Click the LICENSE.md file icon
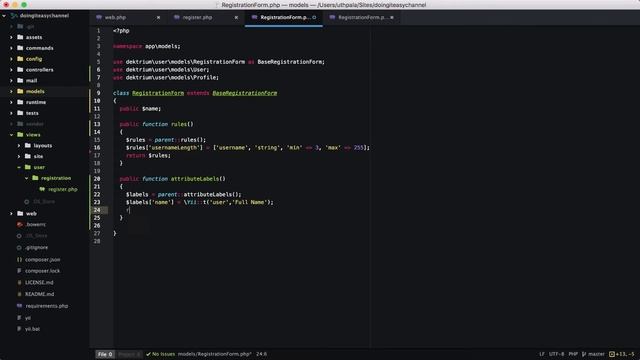Image resolution: width=640 pixels, height=360 pixels. tap(19, 282)
